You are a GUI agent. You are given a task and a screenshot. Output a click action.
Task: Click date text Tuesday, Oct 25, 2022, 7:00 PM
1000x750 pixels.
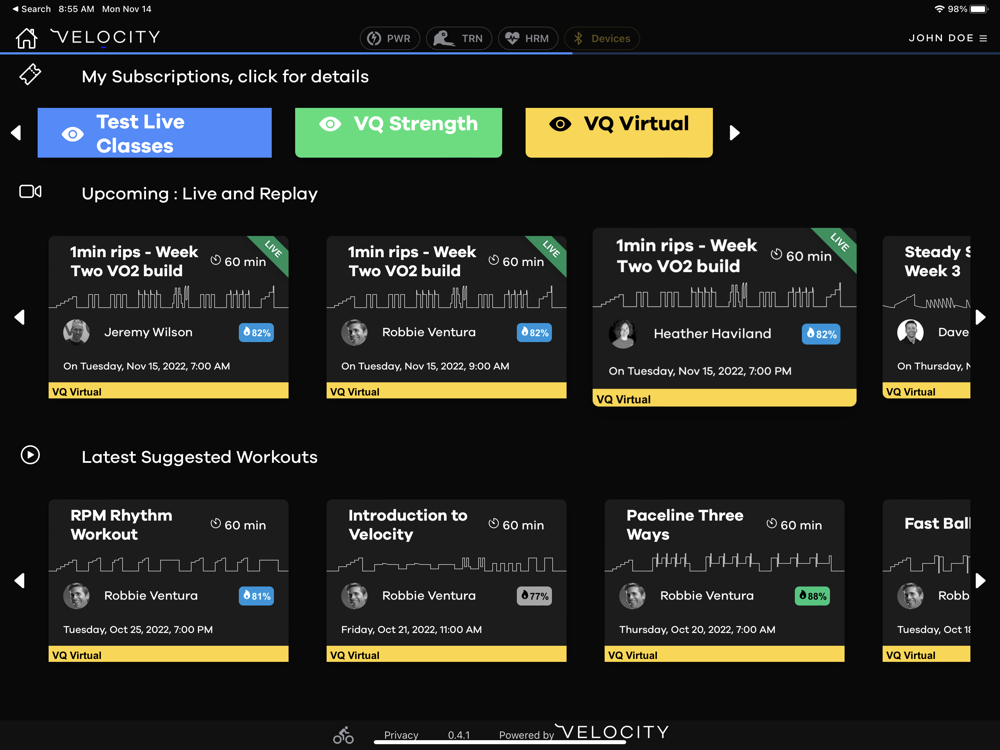(x=138, y=629)
